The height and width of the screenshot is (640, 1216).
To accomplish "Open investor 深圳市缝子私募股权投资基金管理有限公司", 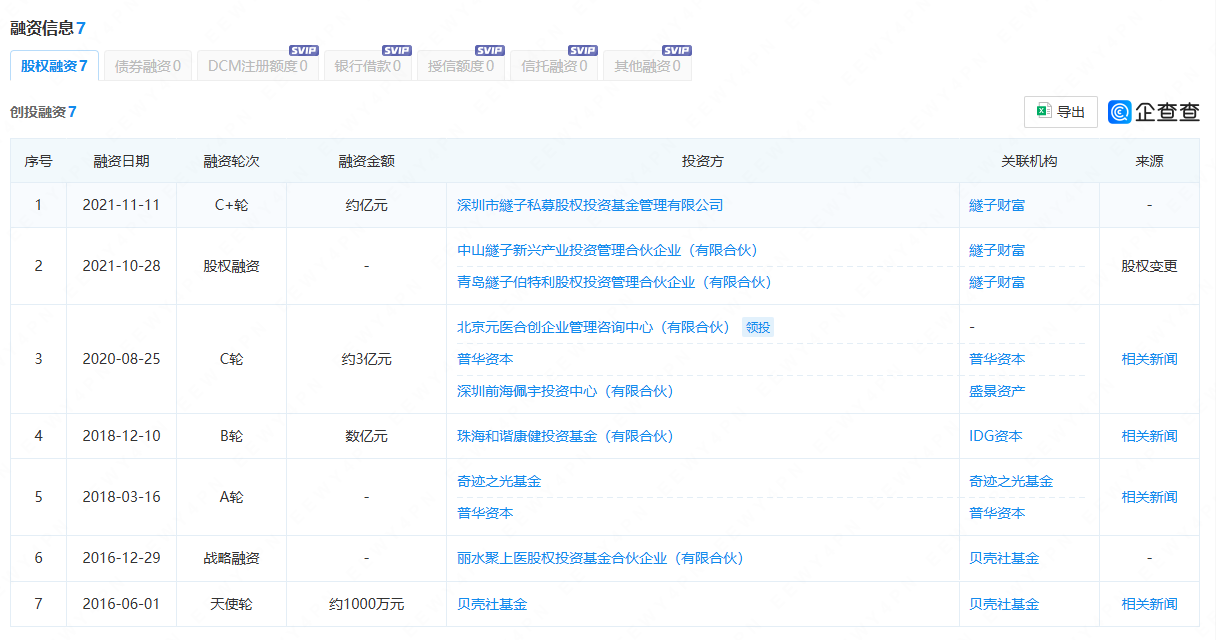I will tap(589, 205).
